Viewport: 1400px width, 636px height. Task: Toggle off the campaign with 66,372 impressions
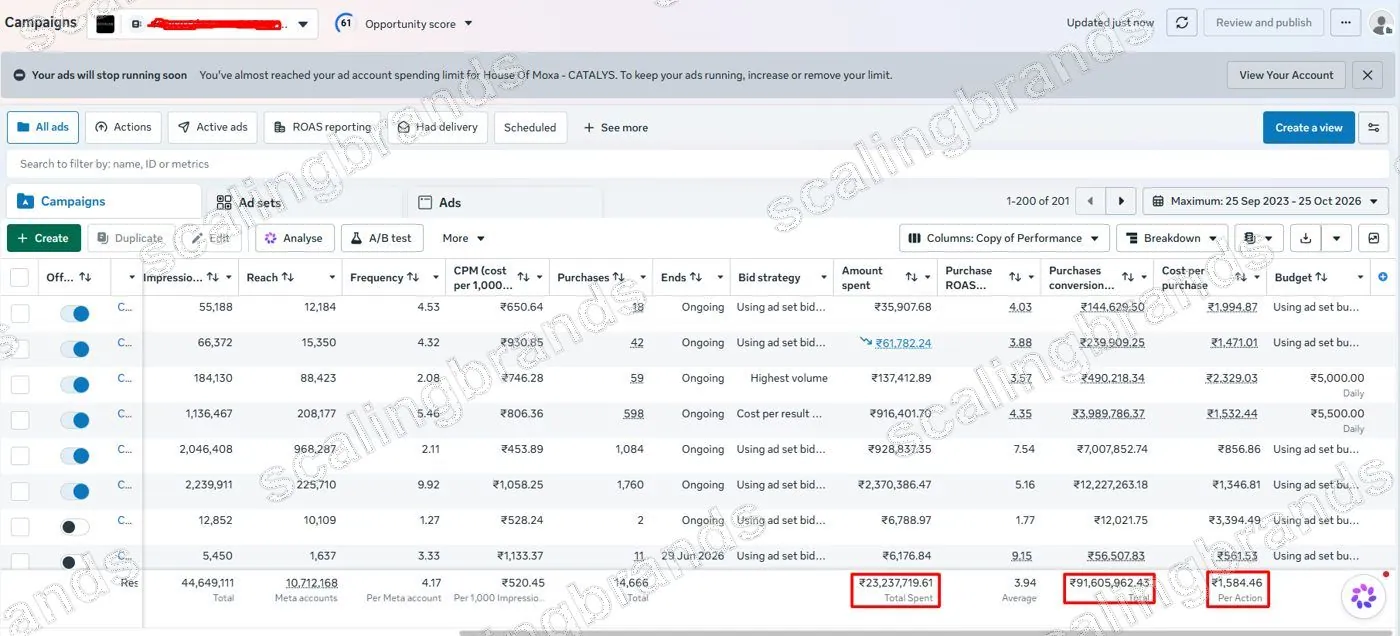pos(75,349)
